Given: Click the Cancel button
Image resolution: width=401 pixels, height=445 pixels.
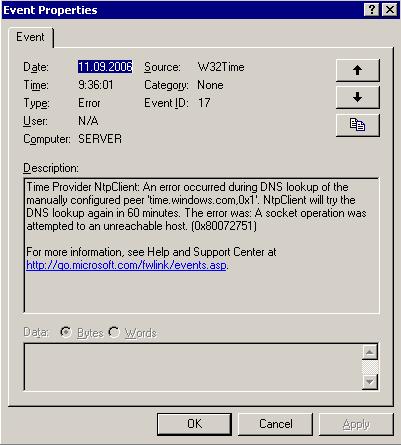Looking at the screenshot, I should click(276, 424).
